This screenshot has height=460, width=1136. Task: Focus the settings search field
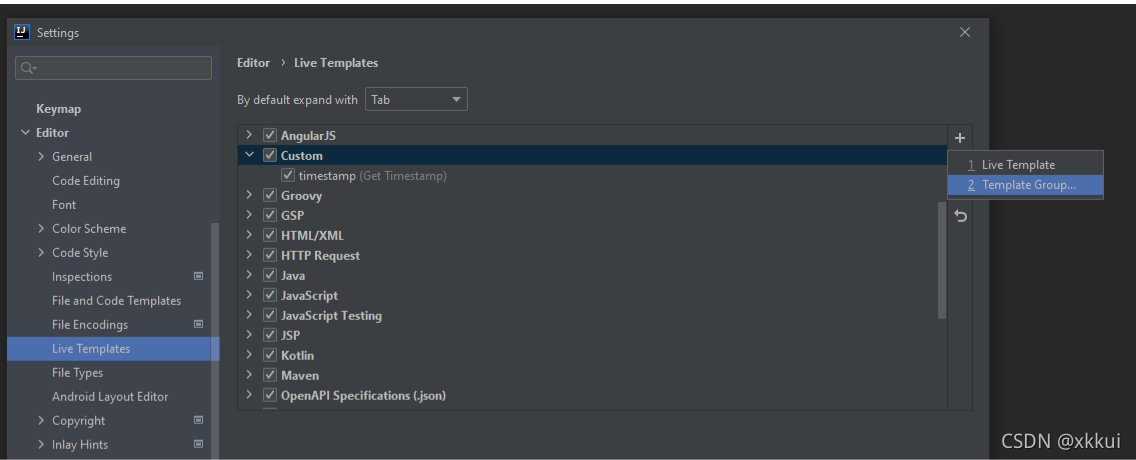click(113, 68)
